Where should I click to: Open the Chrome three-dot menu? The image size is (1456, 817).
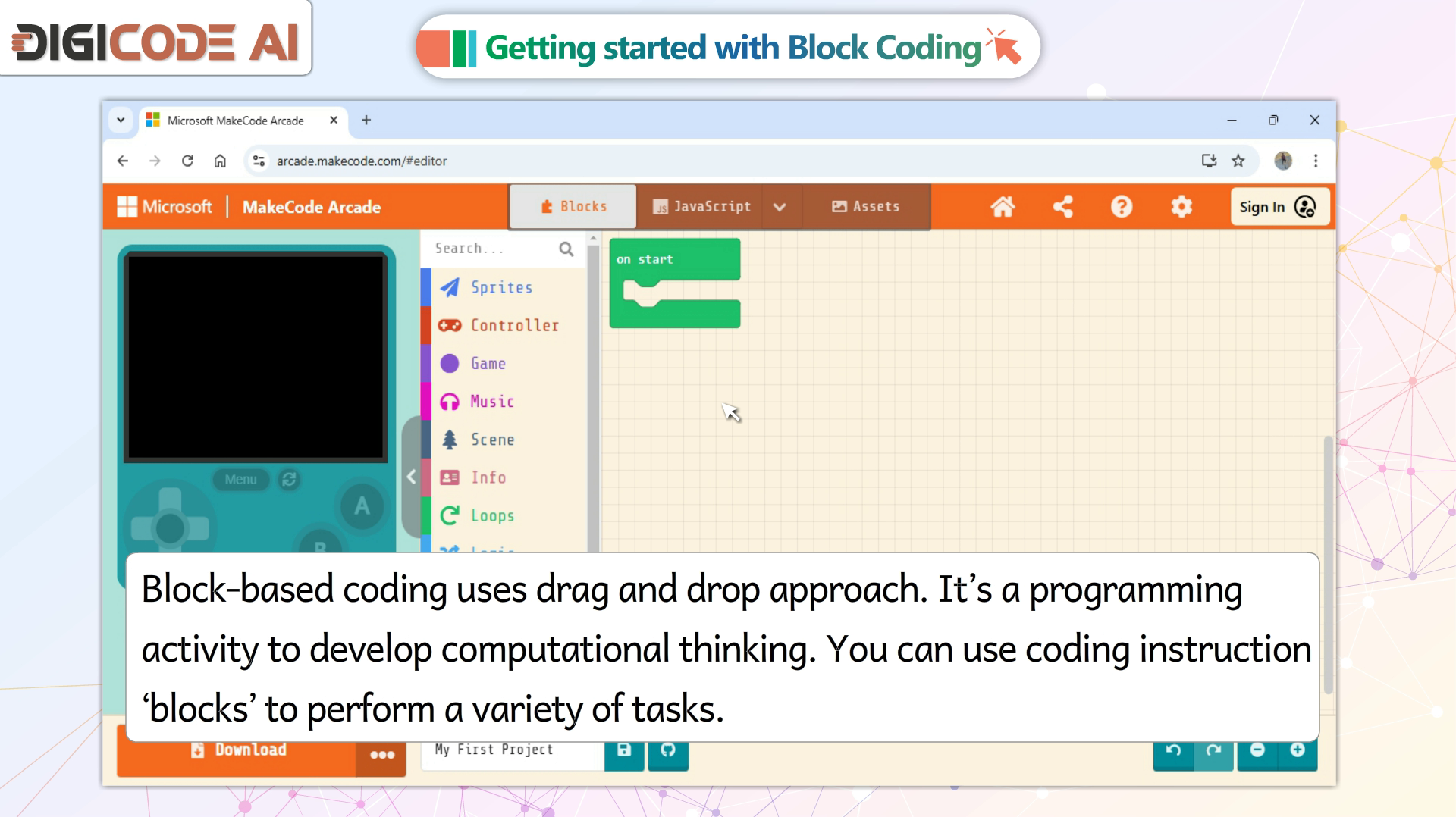pyautogui.click(x=1316, y=161)
